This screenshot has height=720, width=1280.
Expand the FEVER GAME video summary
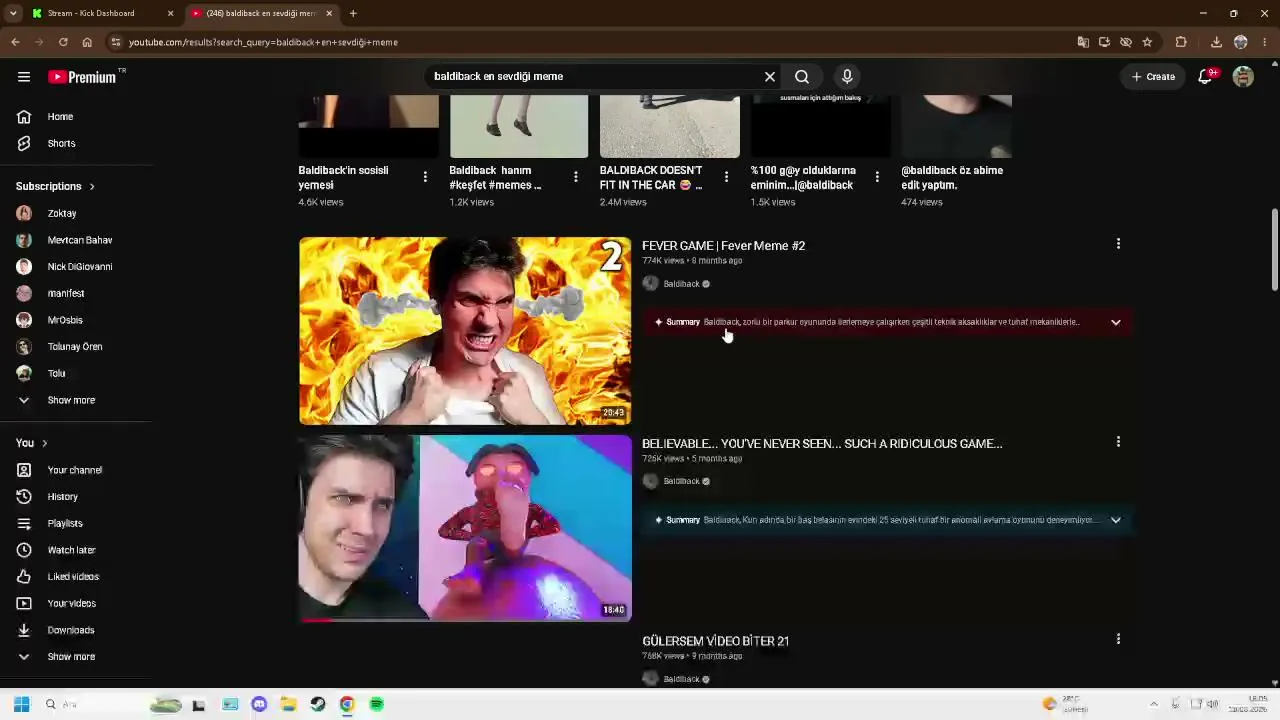click(1116, 323)
